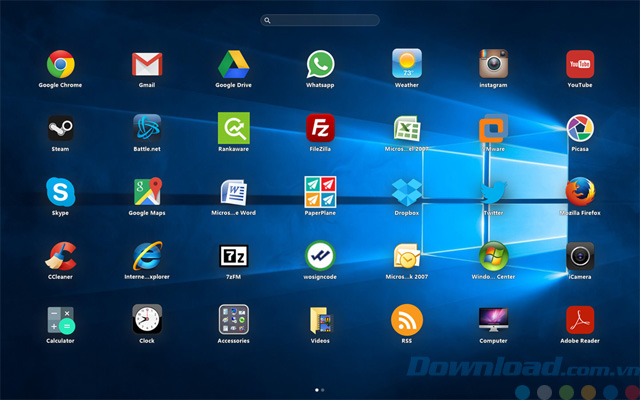Open the Weather app
The height and width of the screenshot is (400, 640).
click(x=407, y=63)
